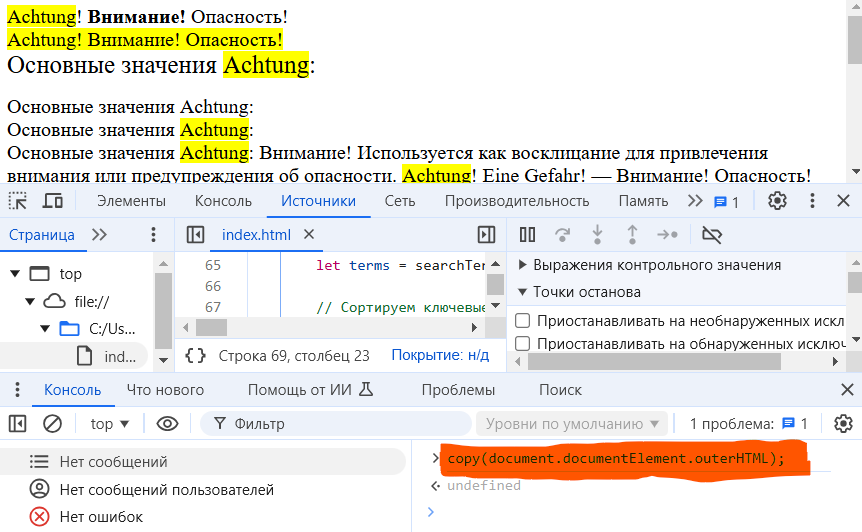Viewport: 862px width, 532px height.
Task: Step over next function call
Action: [x=562, y=235]
